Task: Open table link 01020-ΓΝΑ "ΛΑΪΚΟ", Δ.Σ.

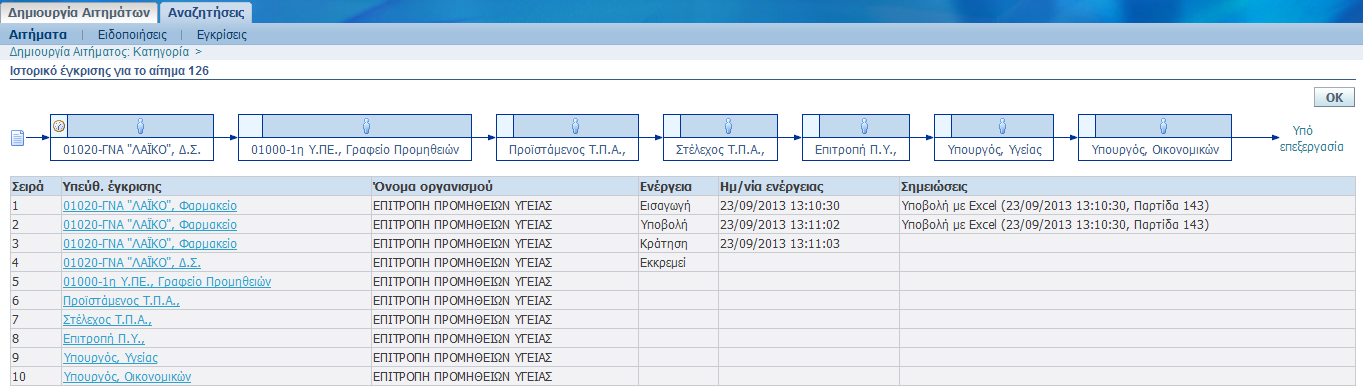Action: pos(132,263)
